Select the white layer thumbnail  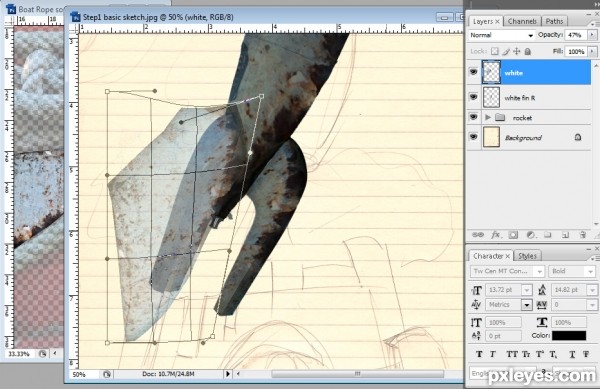coord(491,72)
